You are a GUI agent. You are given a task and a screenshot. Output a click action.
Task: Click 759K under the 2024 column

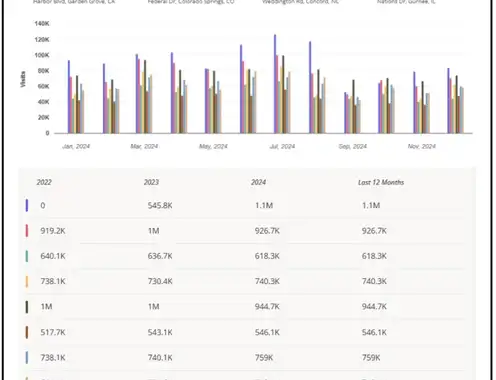[264, 358]
